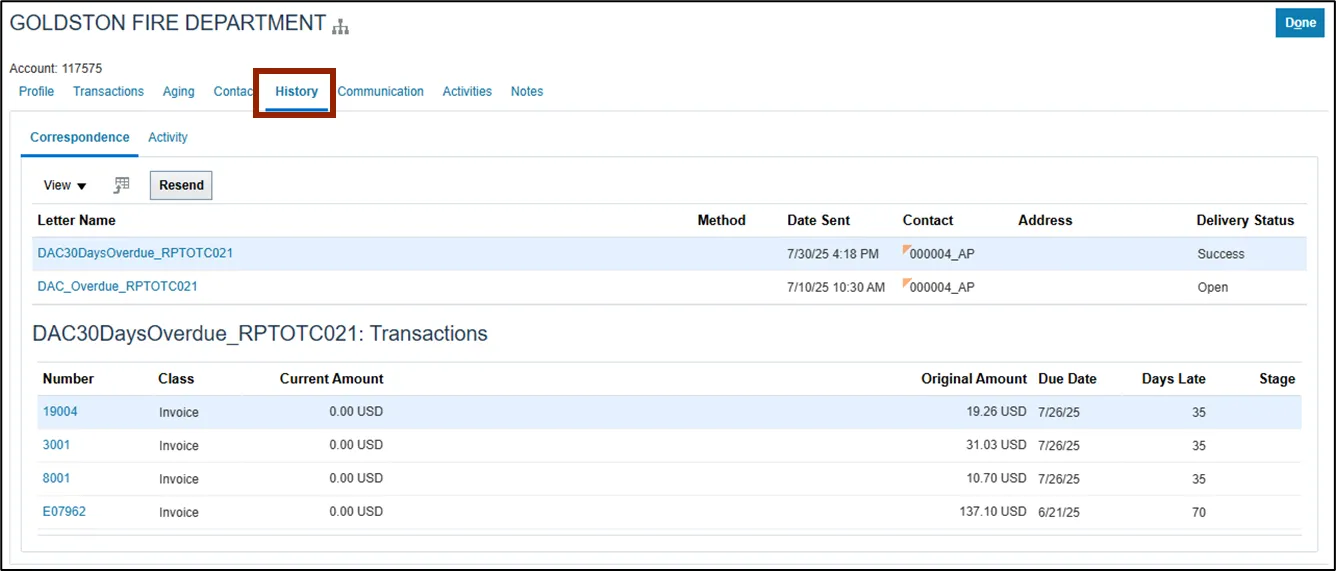This screenshot has height=571, width=1336.
Task: Open invoice number E07962
Action: tap(64, 511)
